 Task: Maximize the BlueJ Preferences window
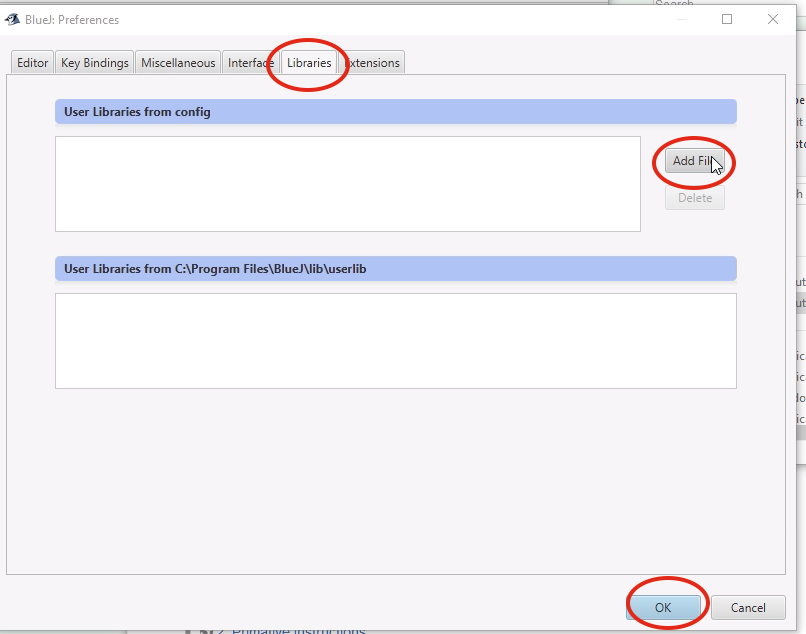click(727, 18)
